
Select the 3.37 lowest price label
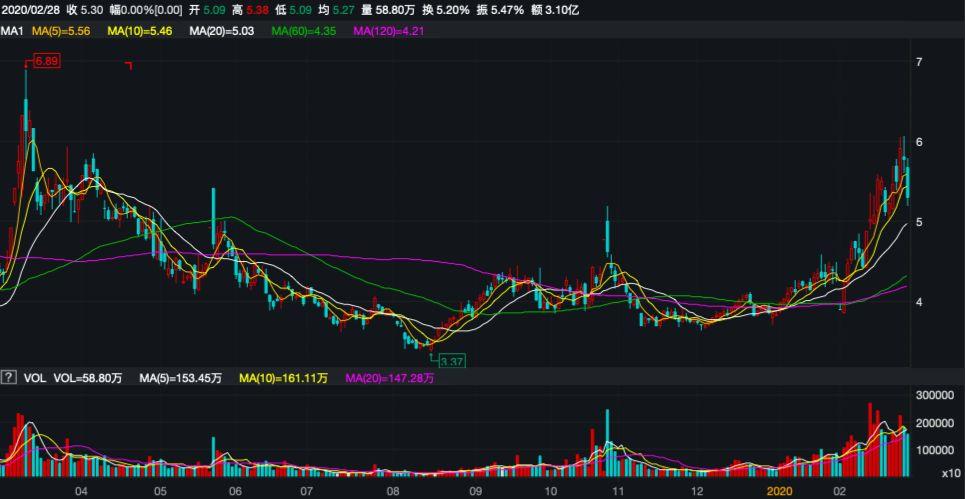(x=452, y=360)
